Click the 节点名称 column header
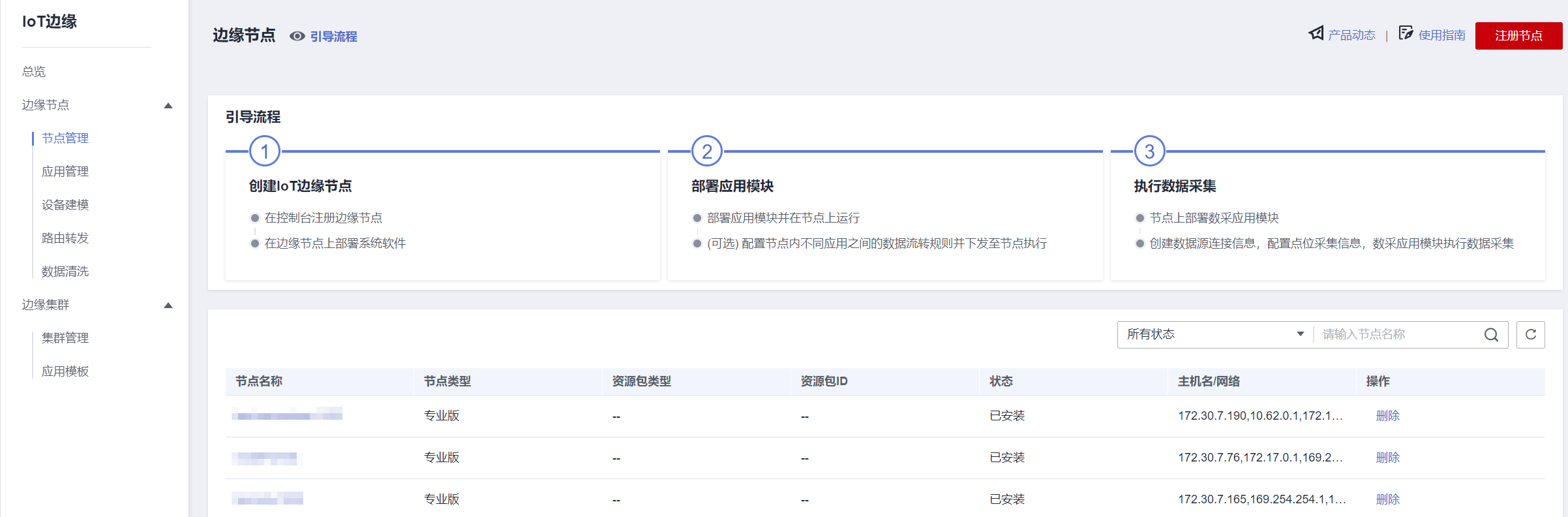The width and height of the screenshot is (1568, 517). (259, 381)
